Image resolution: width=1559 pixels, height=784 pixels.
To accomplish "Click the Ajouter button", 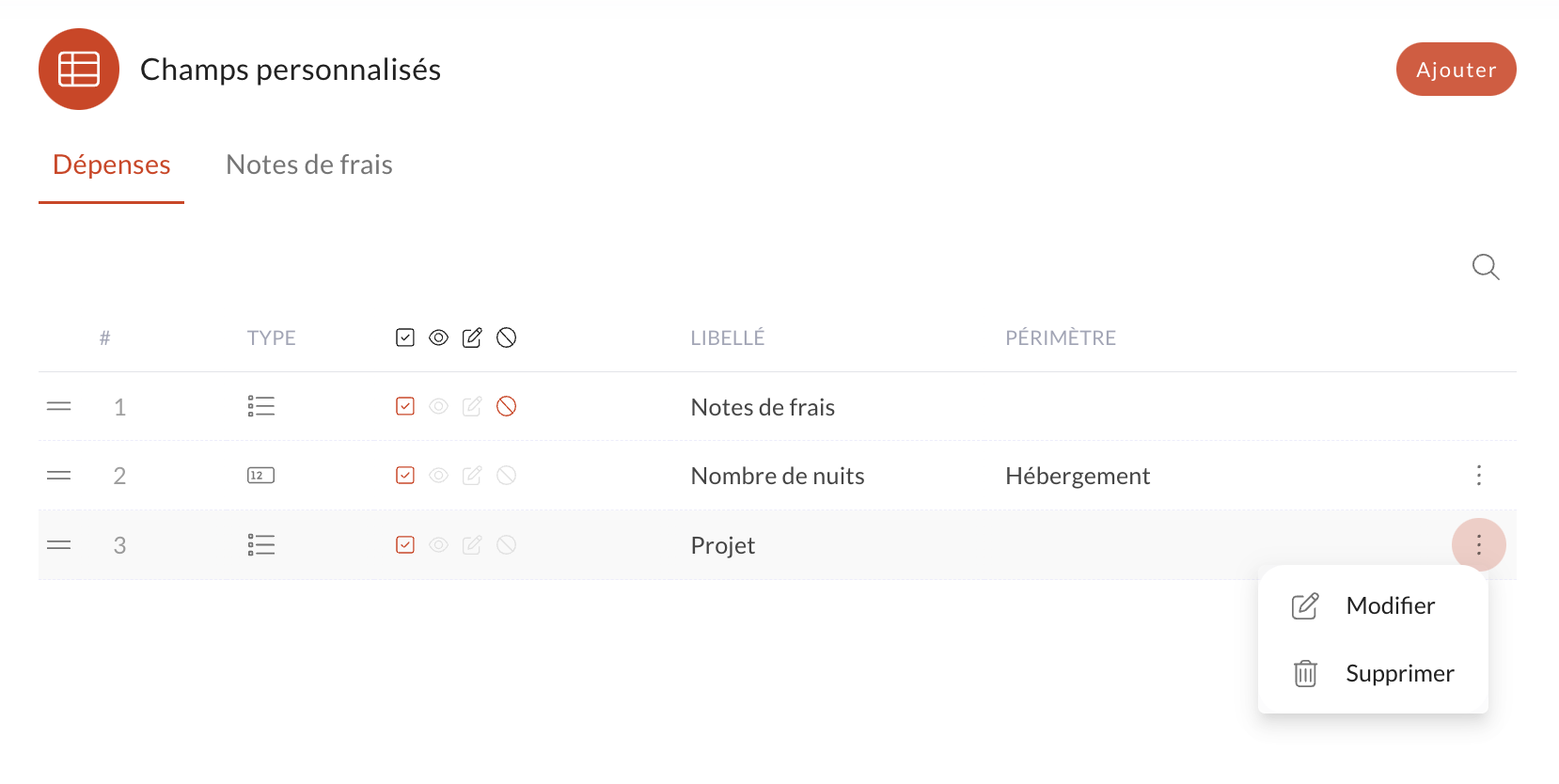I will tap(1457, 70).
